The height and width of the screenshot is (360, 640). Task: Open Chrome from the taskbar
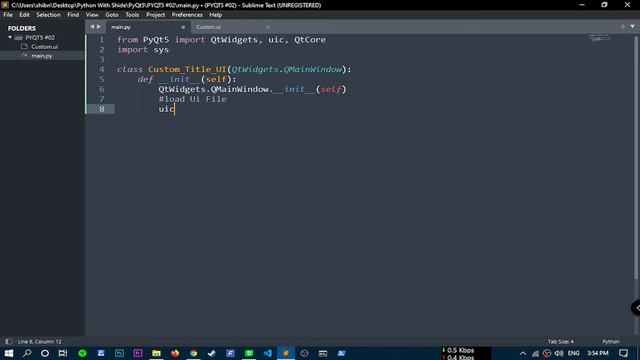click(x=193, y=353)
